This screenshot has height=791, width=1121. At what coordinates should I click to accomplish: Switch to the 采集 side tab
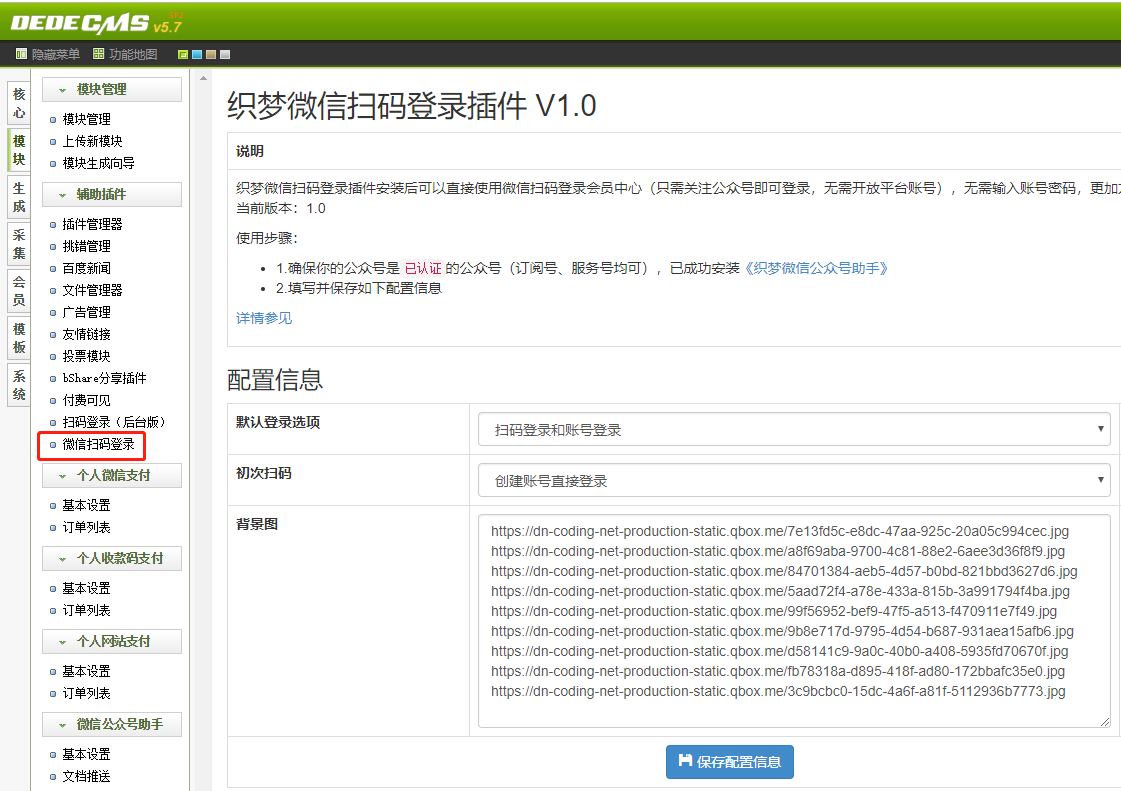click(19, 244)
